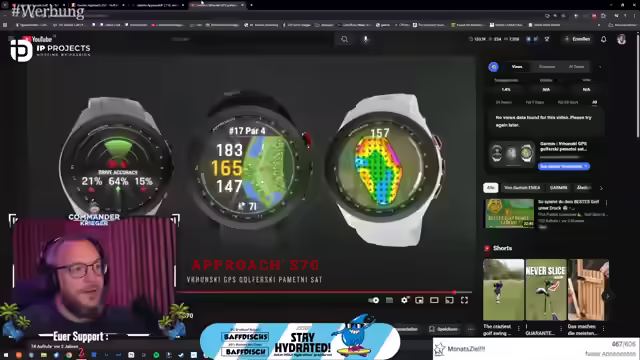The height and width of the screenshot is (360, 640).
Task: Switch to the AI tab in the stats panel
Action: pos(576,67)
